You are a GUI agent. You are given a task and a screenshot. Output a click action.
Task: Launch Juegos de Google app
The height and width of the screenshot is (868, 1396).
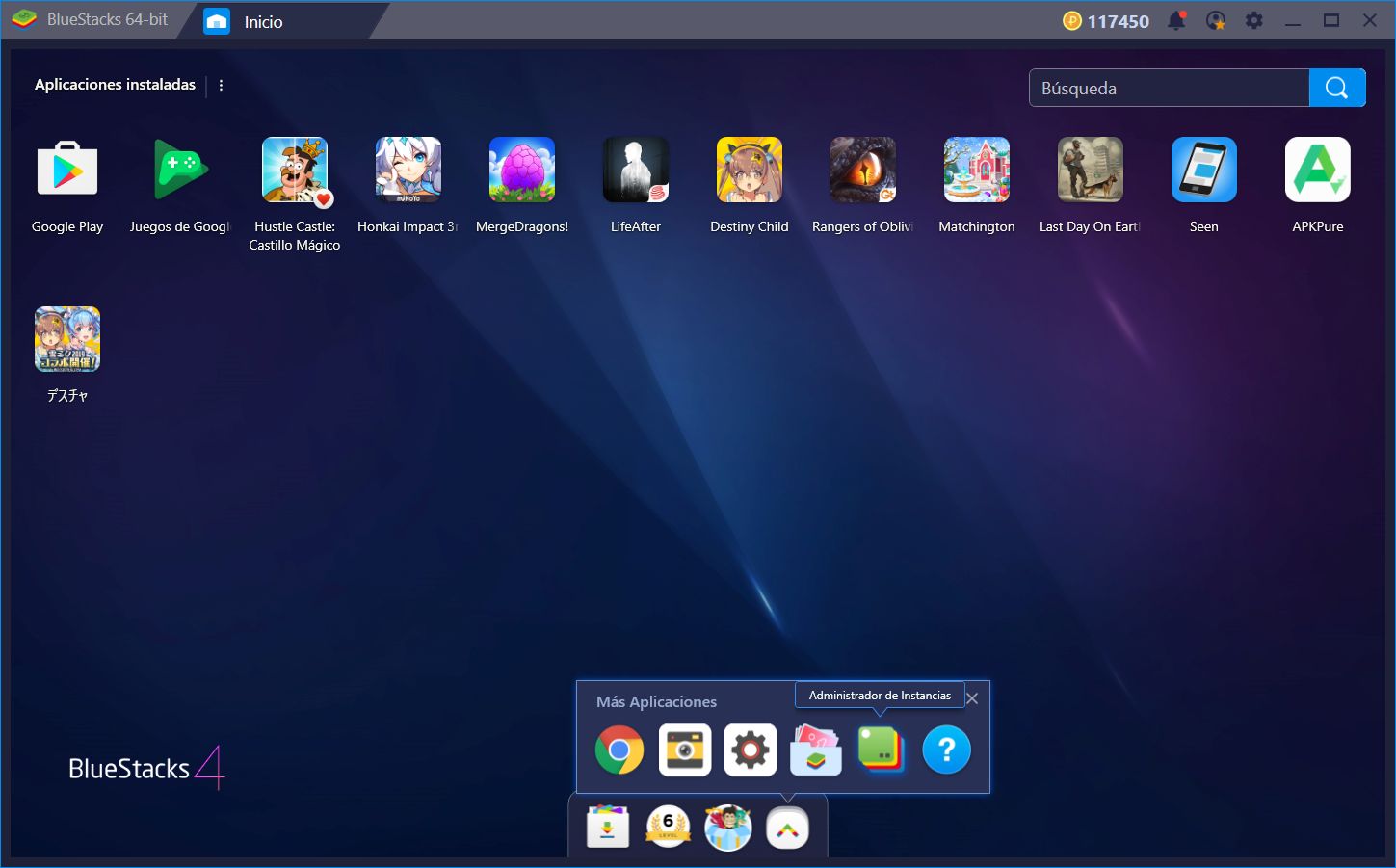(x=181, y=171)
